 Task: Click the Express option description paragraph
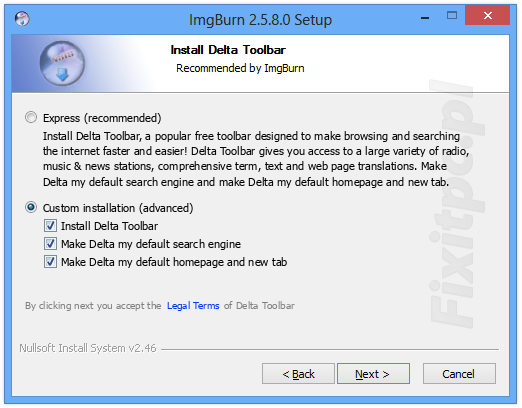tap(256, 159)
